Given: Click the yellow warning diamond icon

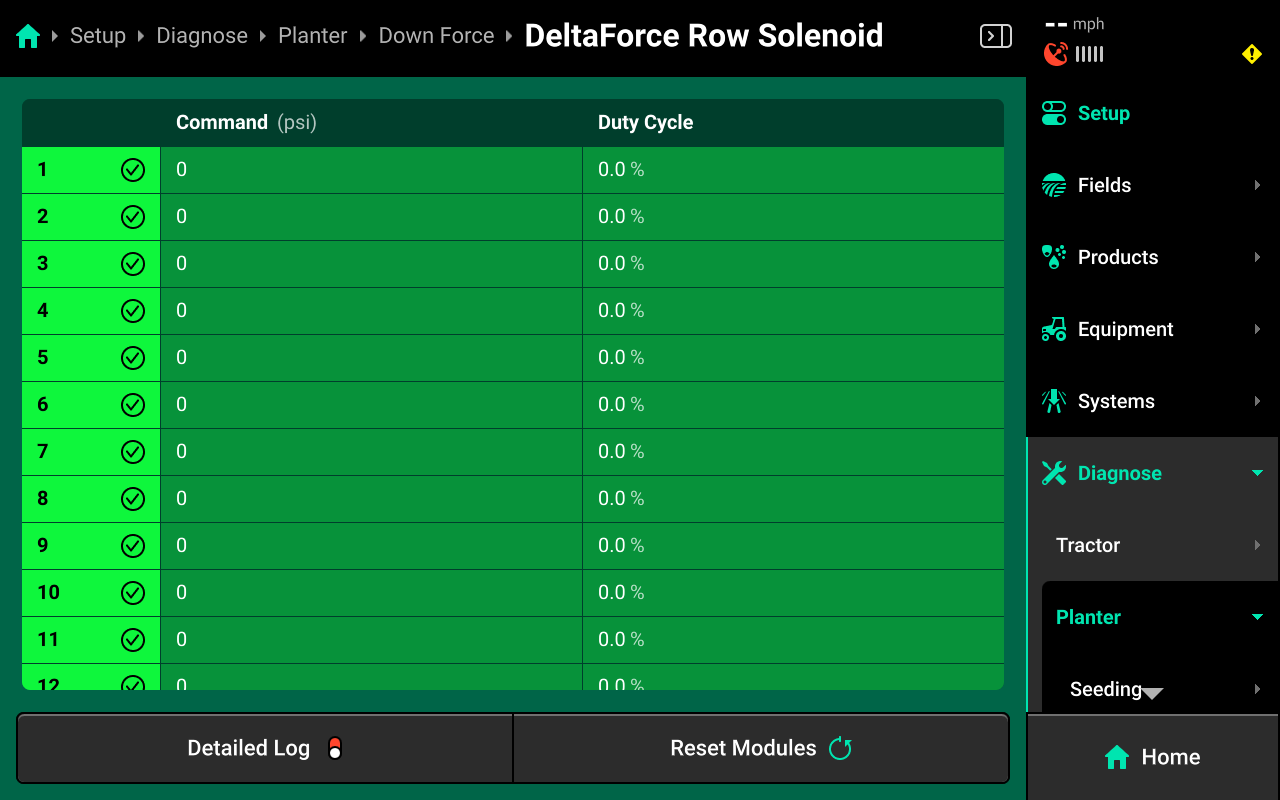Looking at the screenshot, I should 1252,54.
